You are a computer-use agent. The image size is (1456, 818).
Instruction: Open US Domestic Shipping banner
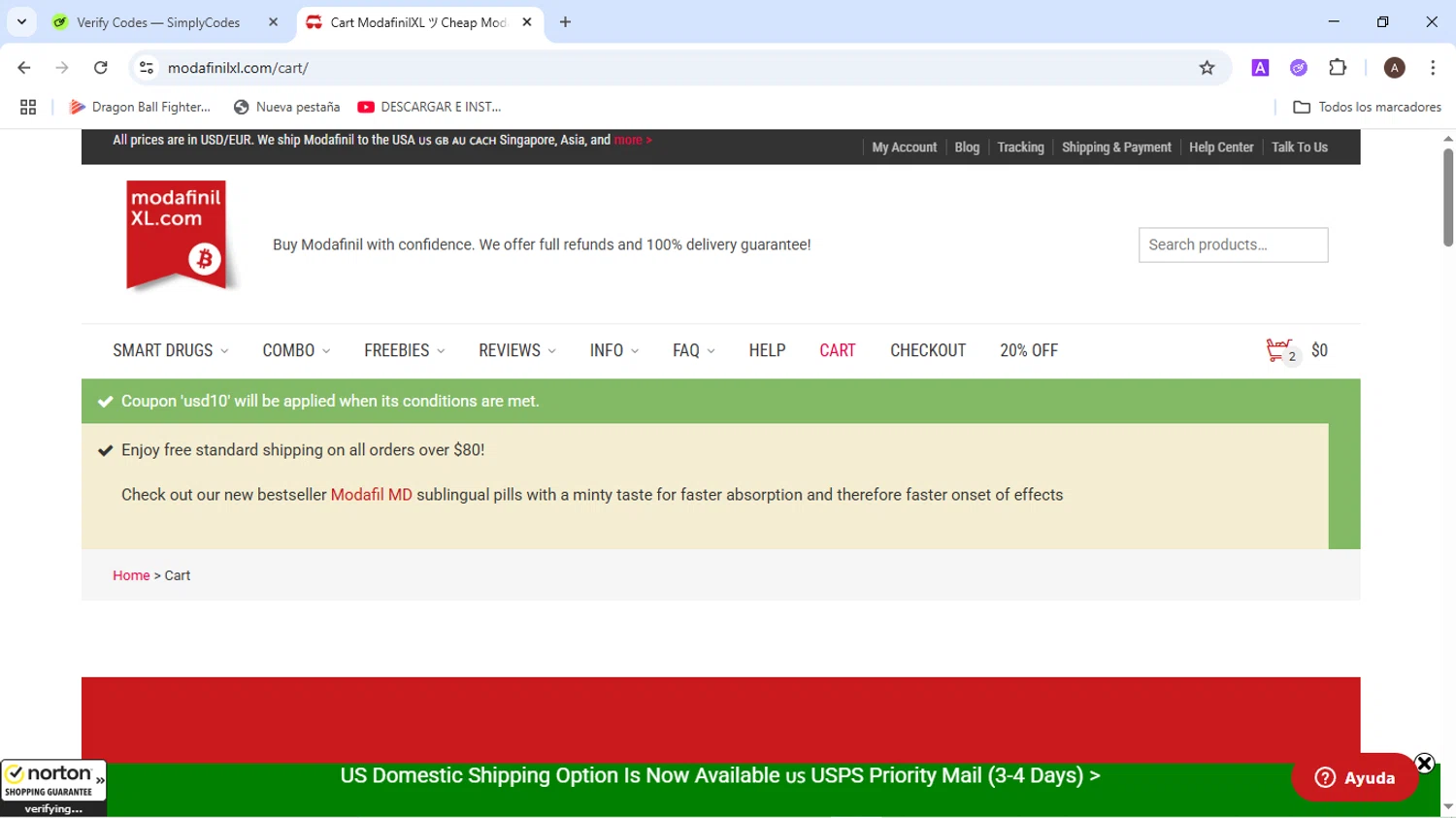(x=720, y=775)
